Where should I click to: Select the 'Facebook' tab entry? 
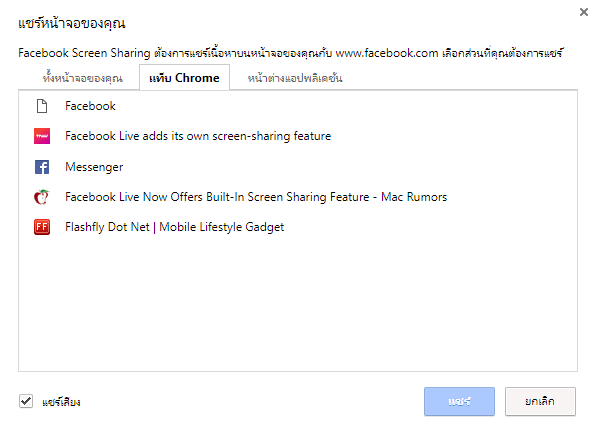pos(298,106)
